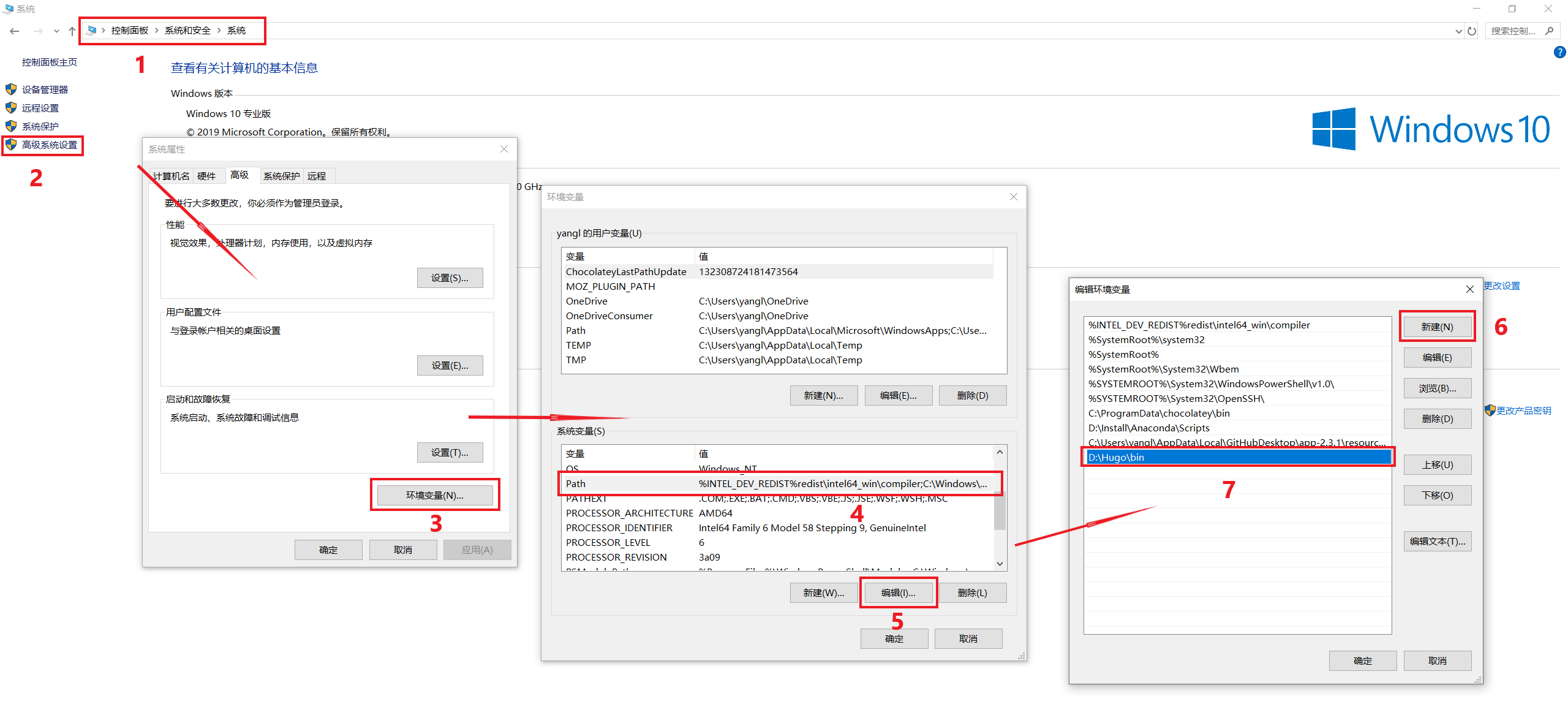The height and width of the screenshot is (715, 1568).
Task: Select 系统和安全 breadcrumb
Action: click(x=187, y=31)
